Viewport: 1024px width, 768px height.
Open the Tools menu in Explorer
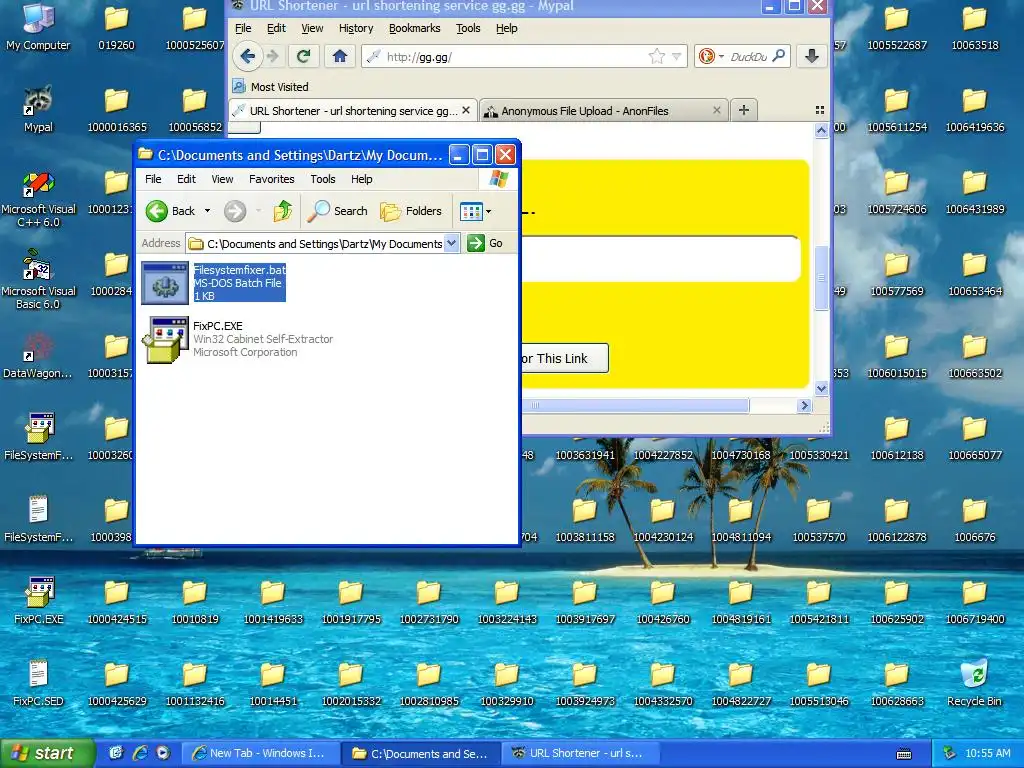click(323, 179)
